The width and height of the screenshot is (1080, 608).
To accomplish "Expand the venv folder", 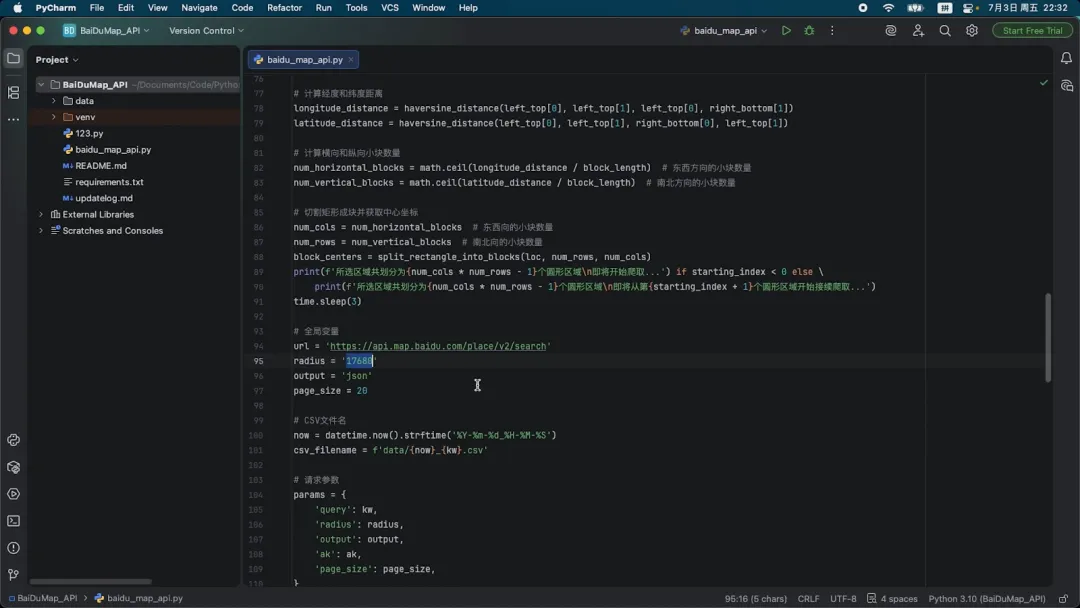I will pyautogui.click(x=54, y=117).
